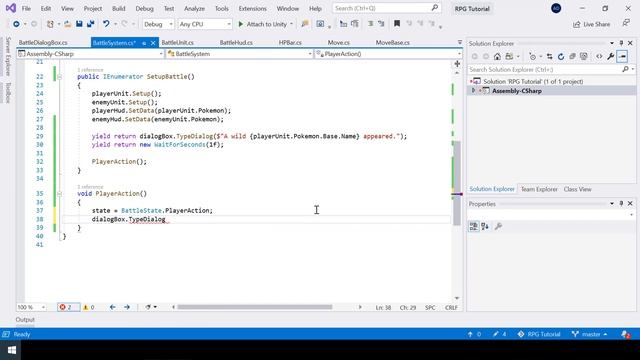Click the Property Pages wrench icon

pos(498,227)
